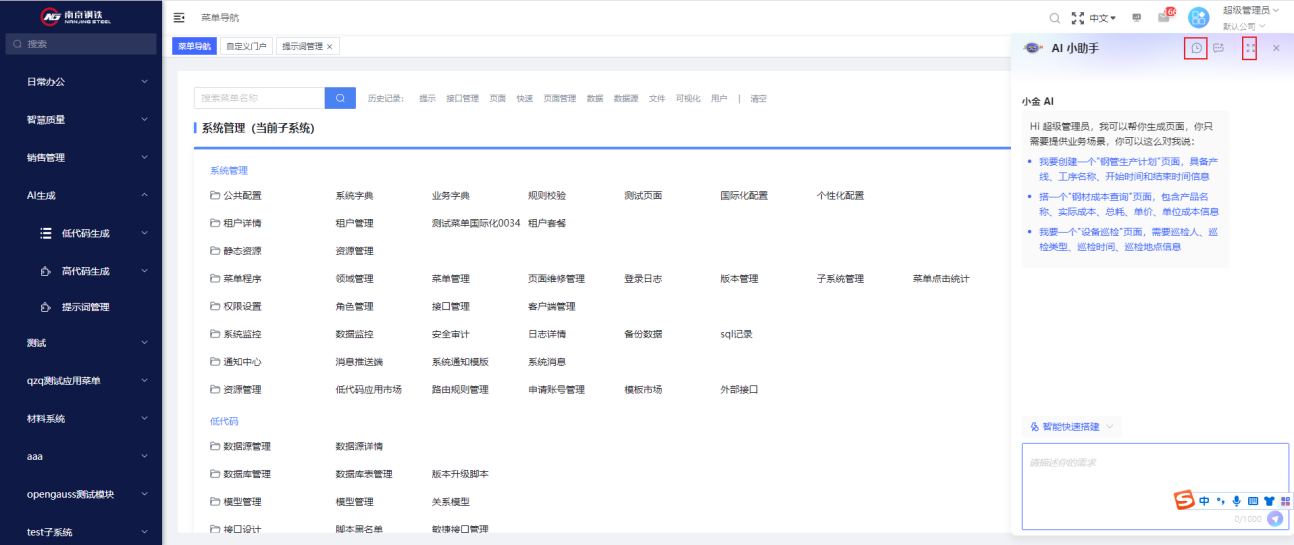The width and height of the screenshot is (1294, 545).
Task: Expand the 日常办公 sidebar menu
Action: tap(81, 81)
